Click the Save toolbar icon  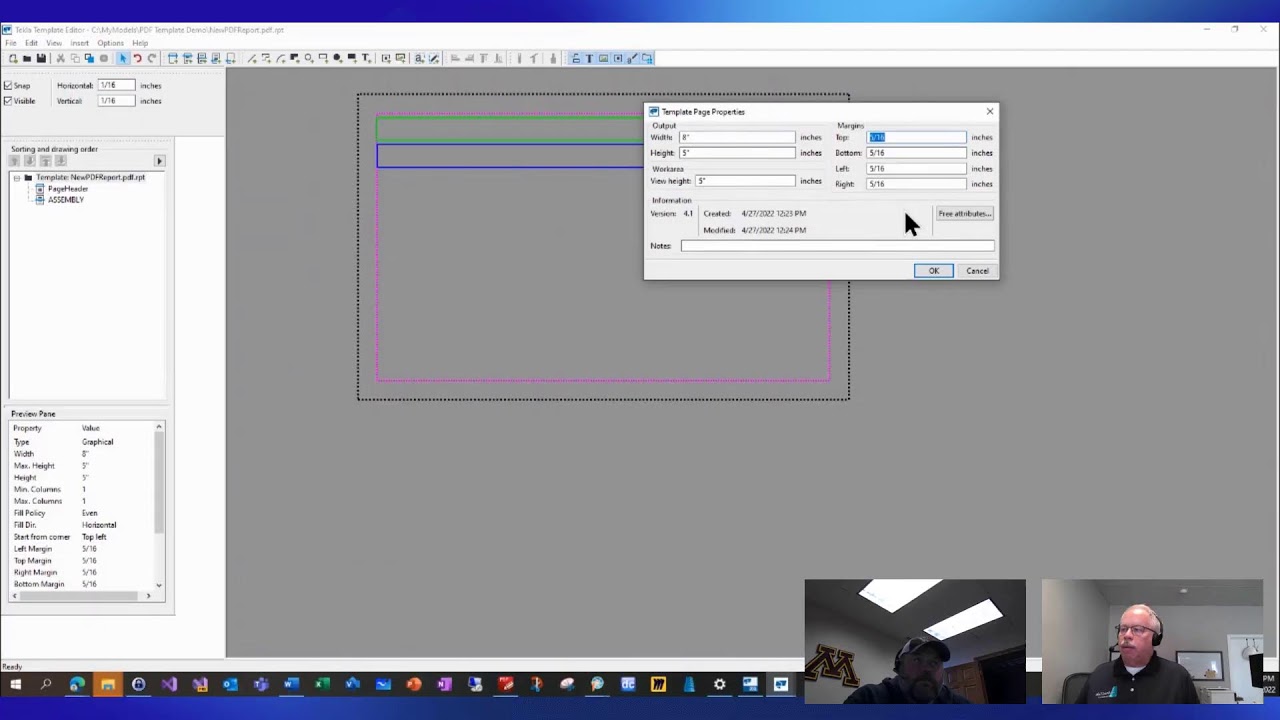click(41, 58)
